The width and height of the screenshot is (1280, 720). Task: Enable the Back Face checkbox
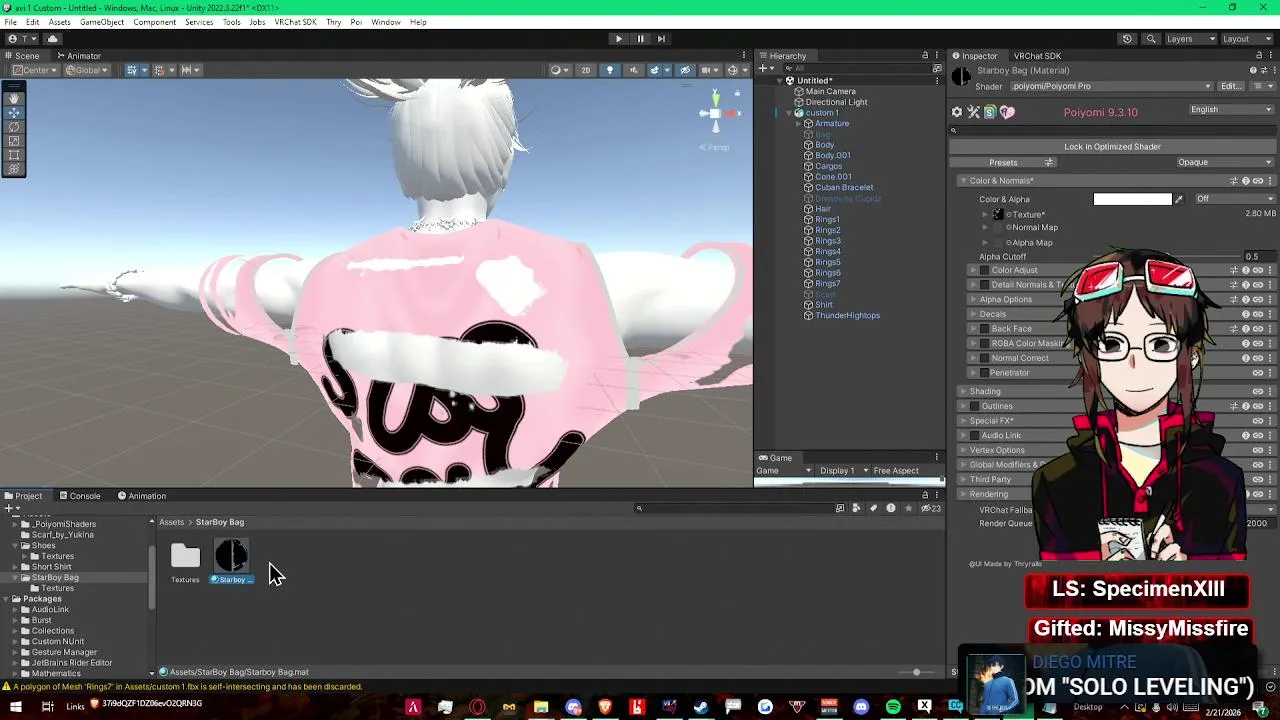pos(984,329)
